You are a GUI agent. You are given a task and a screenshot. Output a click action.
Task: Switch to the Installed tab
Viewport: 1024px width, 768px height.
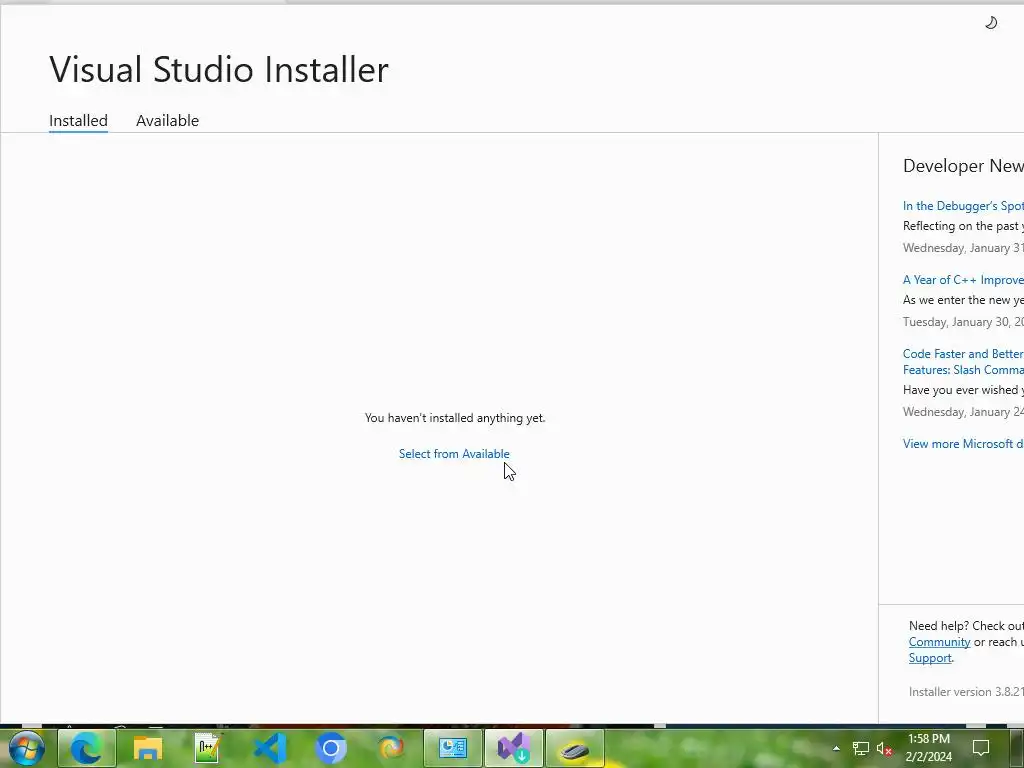pyautogui.click(x=78, y=121)
